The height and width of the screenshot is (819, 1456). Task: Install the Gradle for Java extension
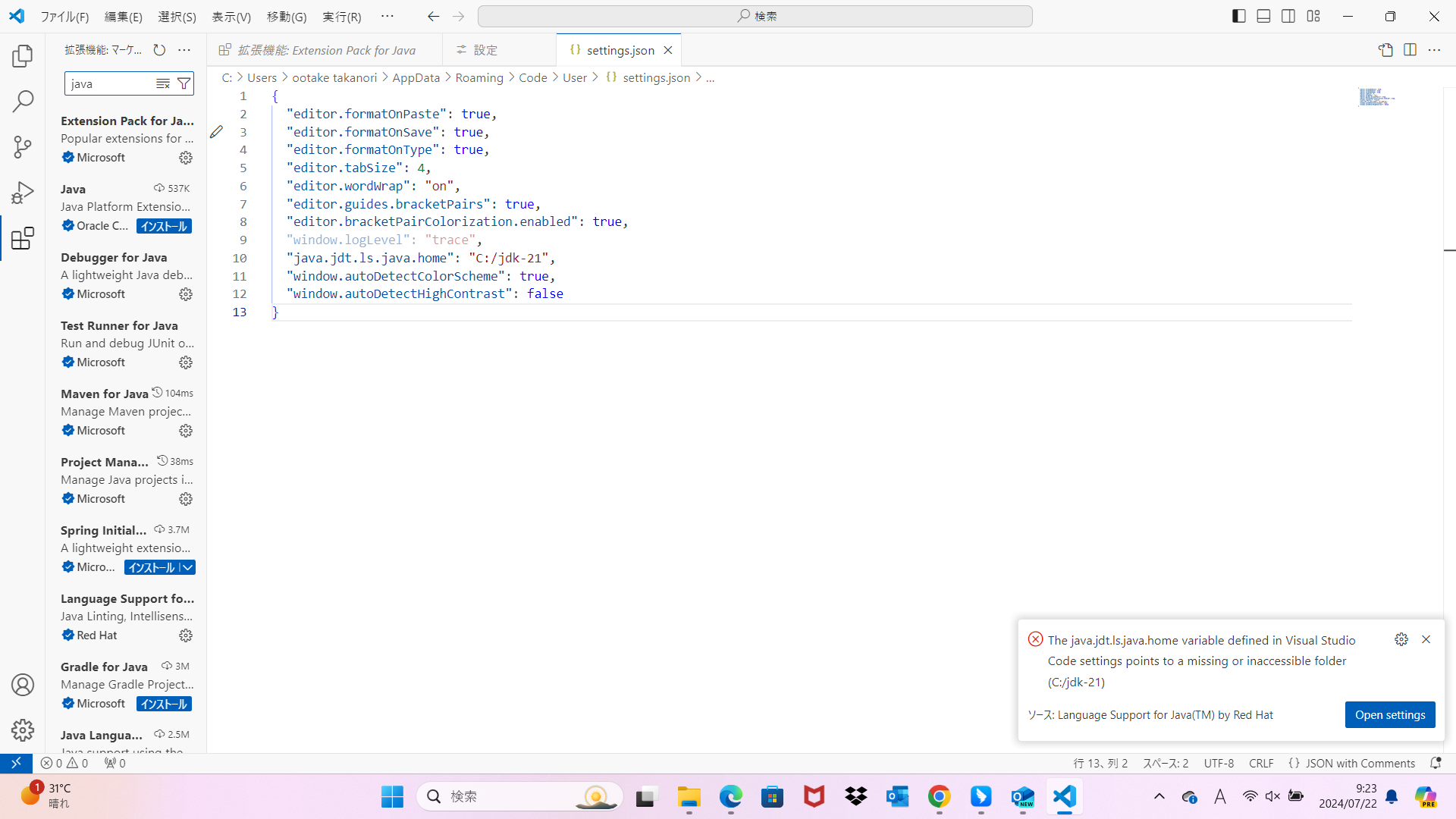click(x=163, y=704)
